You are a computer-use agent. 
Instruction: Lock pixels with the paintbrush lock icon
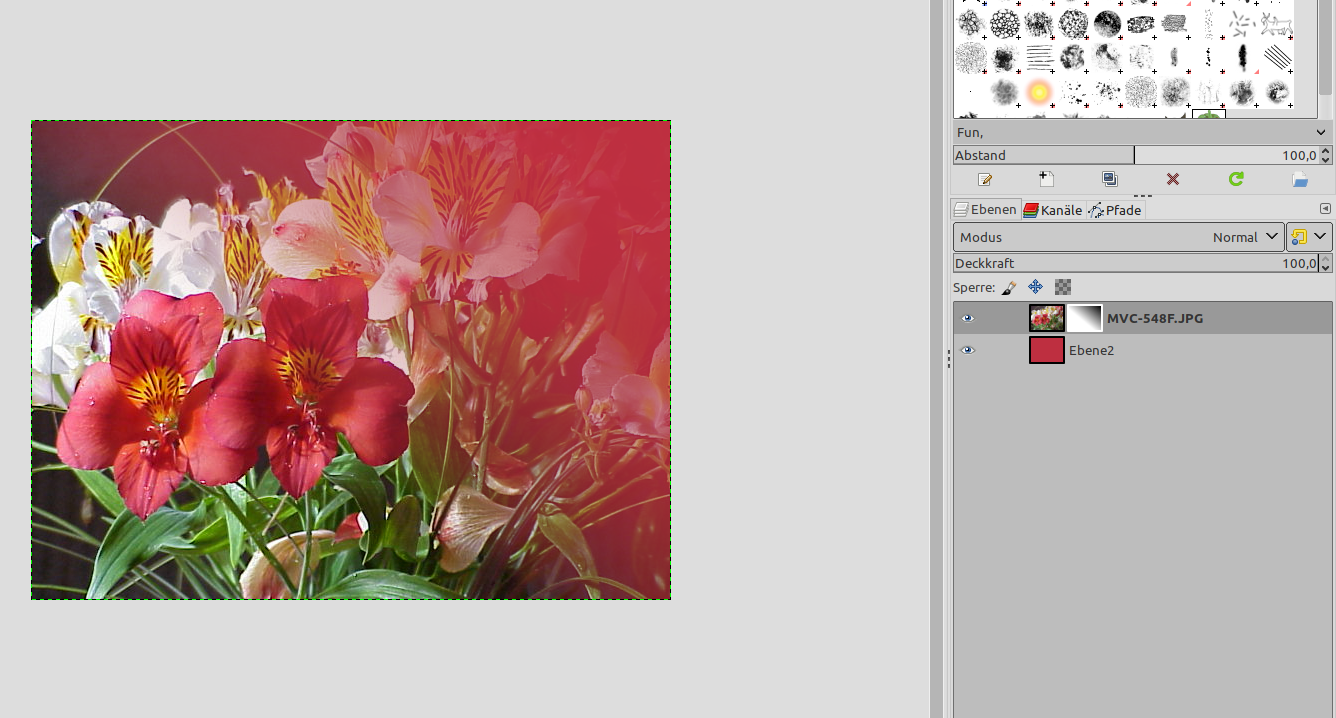click(1010, 287)
